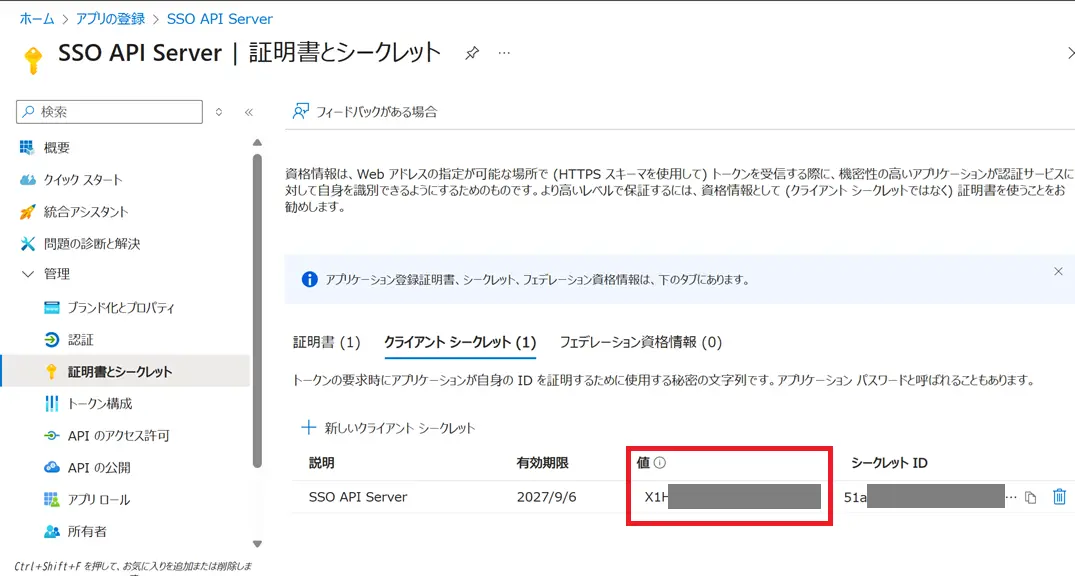Click the 概要 grid icon
The width and height of the screenshot is (1075, 576).
pyautogui.click(x=27, y=147)
